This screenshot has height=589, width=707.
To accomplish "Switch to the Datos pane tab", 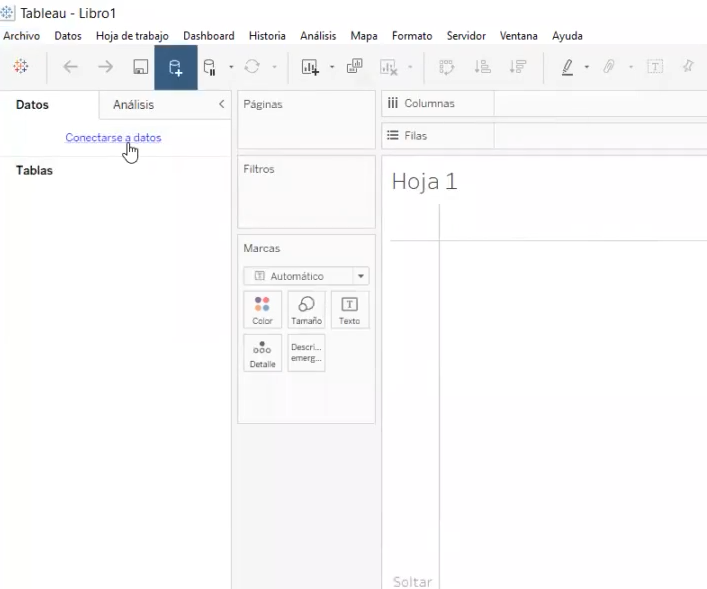I will [32, 105].
